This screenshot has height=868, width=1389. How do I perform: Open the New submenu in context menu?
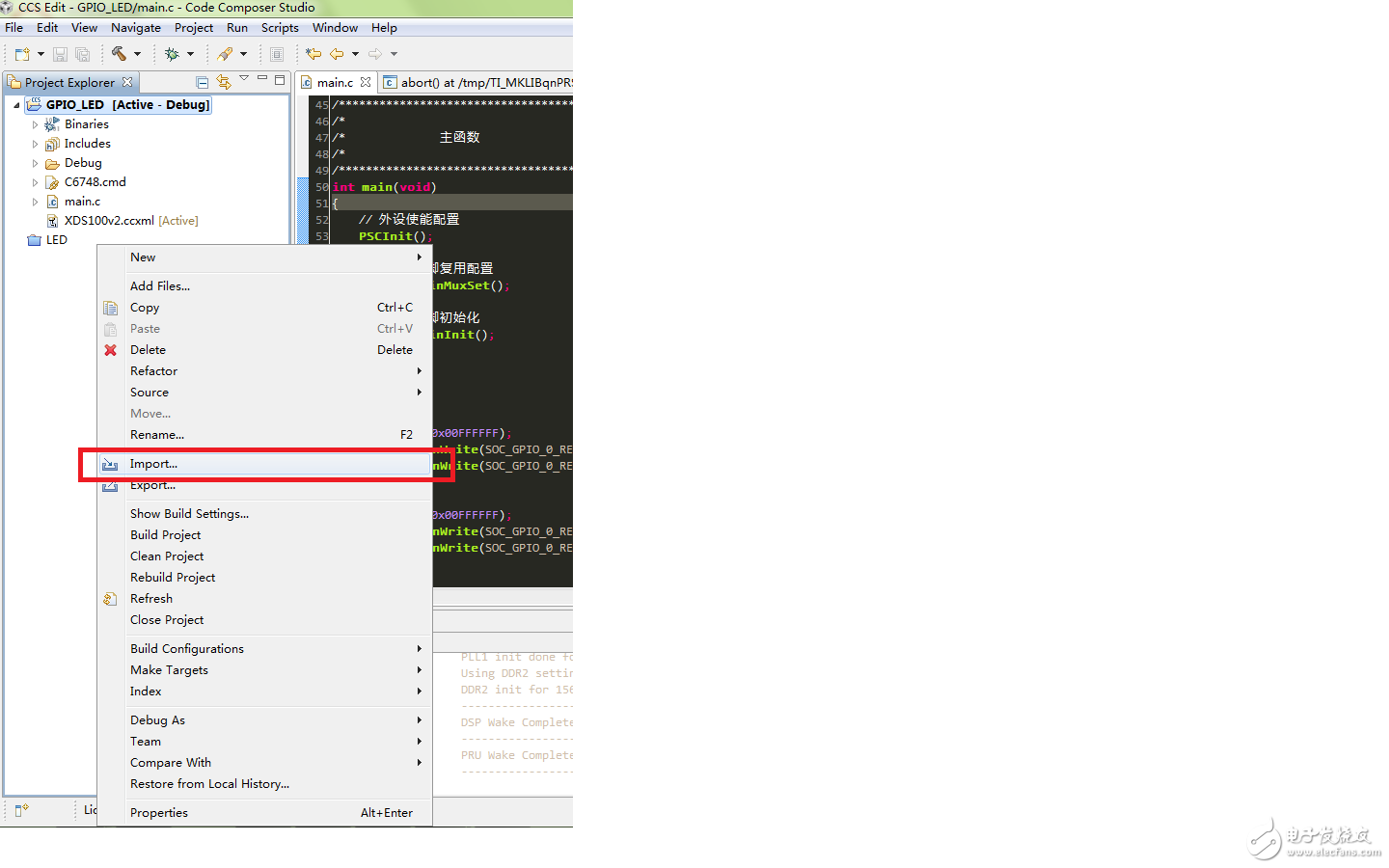pyautogui.click(x=264, y=258)
